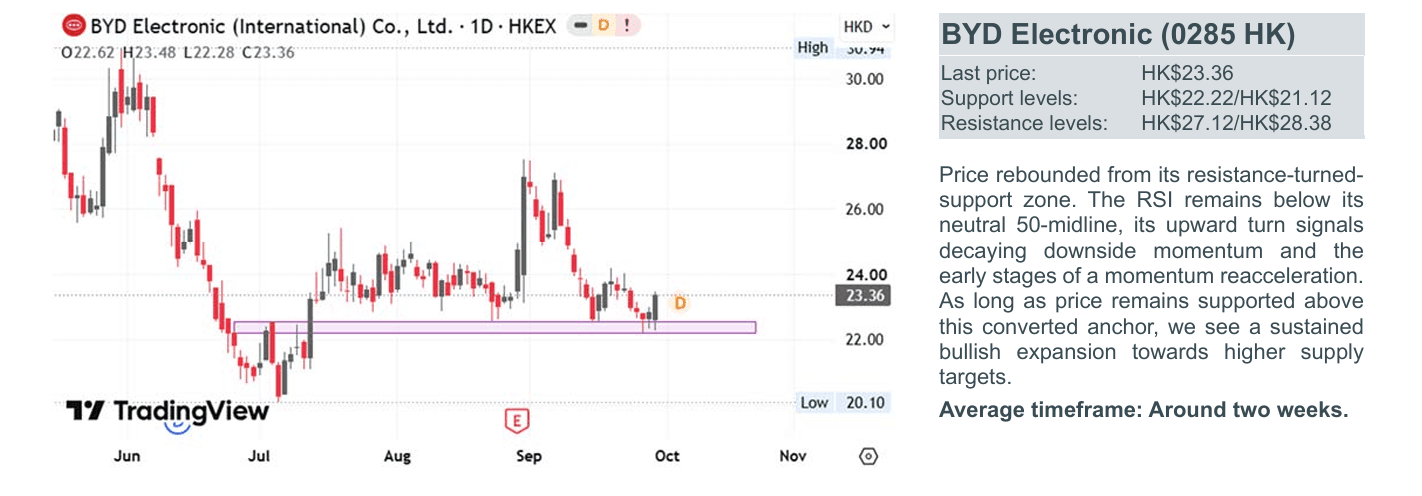
Task: Click the Low price label tag
Action: (814, 402)
